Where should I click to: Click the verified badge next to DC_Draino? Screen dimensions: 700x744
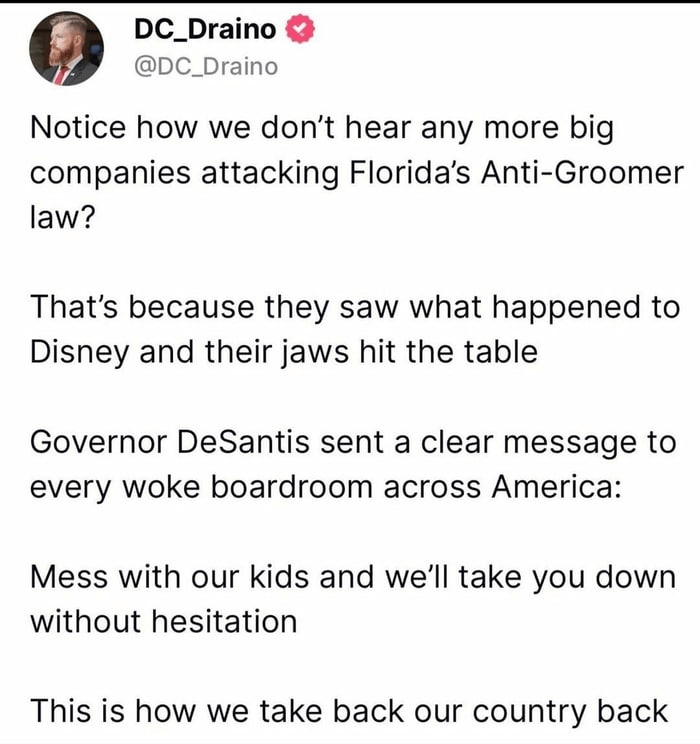tap(300, 29)
